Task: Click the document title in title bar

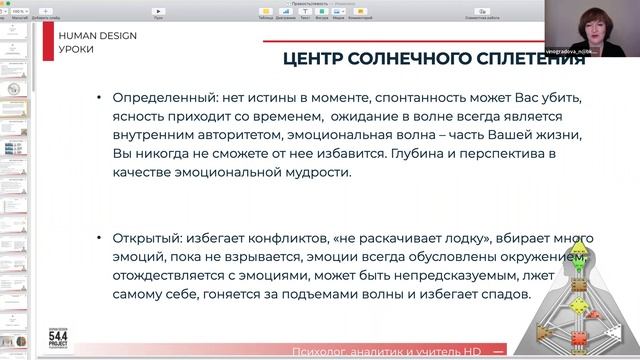Action: click(x=309, y=3)
